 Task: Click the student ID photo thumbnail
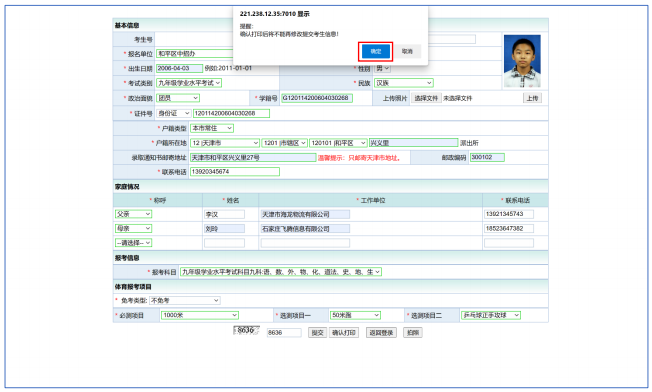[x=522, y=61]
